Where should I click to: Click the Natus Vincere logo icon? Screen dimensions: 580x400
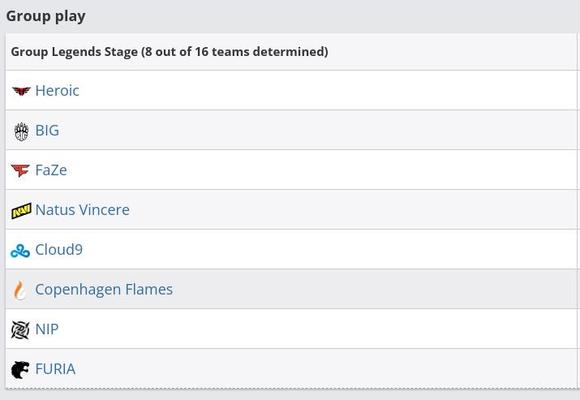click(x=21, y=211)
